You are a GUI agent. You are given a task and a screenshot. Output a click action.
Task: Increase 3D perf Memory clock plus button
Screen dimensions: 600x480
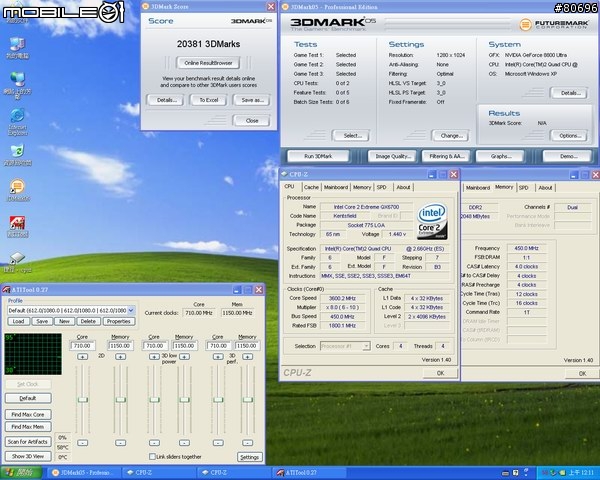pyautogui.click(x=248, y=356)
